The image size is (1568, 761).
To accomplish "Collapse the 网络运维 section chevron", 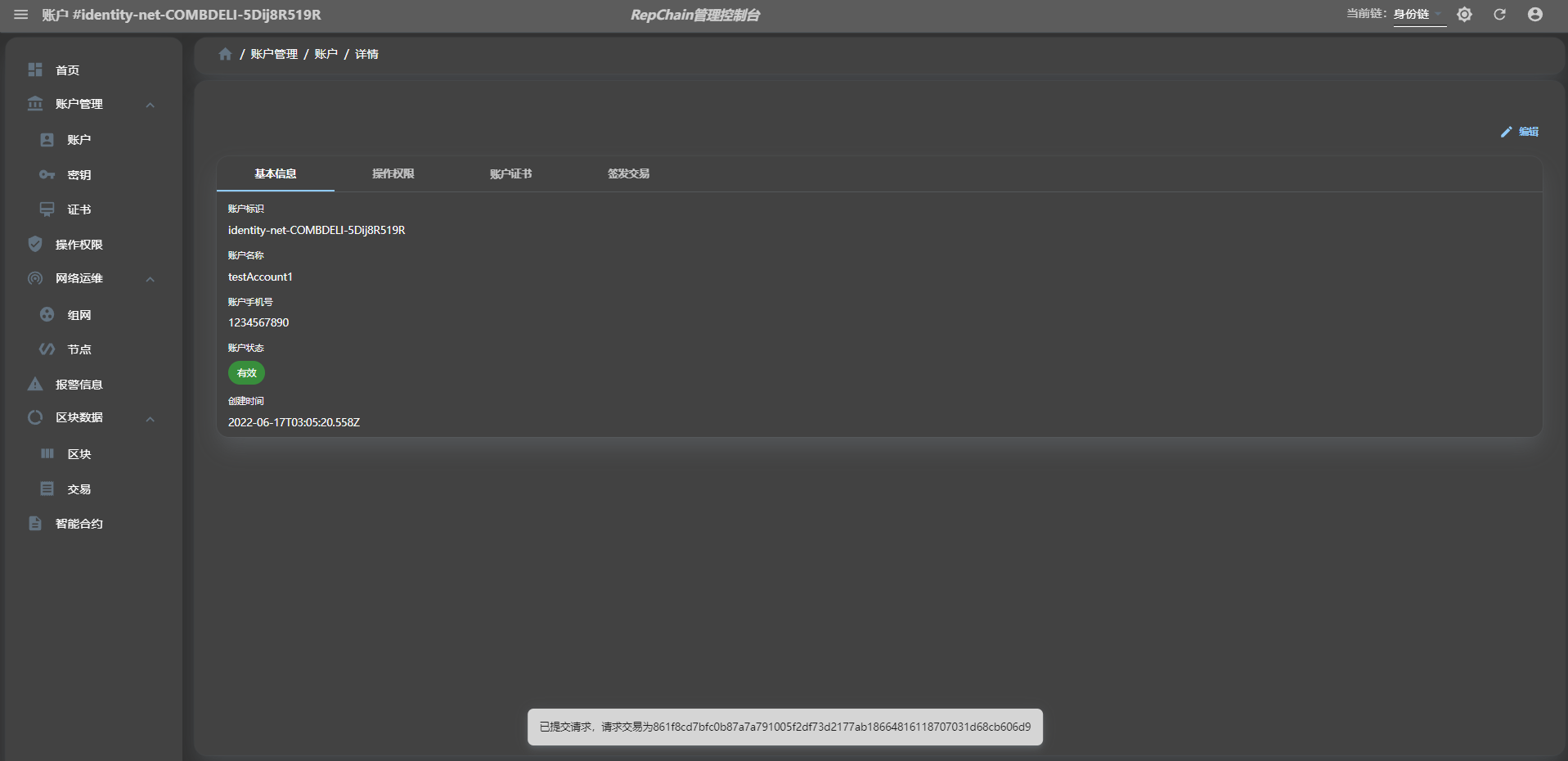I will [151, 279].
